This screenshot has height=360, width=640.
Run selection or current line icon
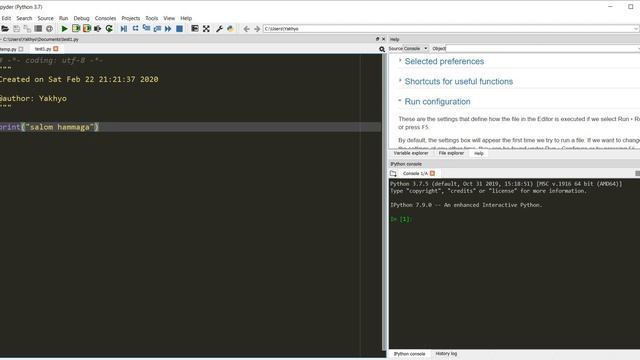pyautogui.click(x=98, y=29)
